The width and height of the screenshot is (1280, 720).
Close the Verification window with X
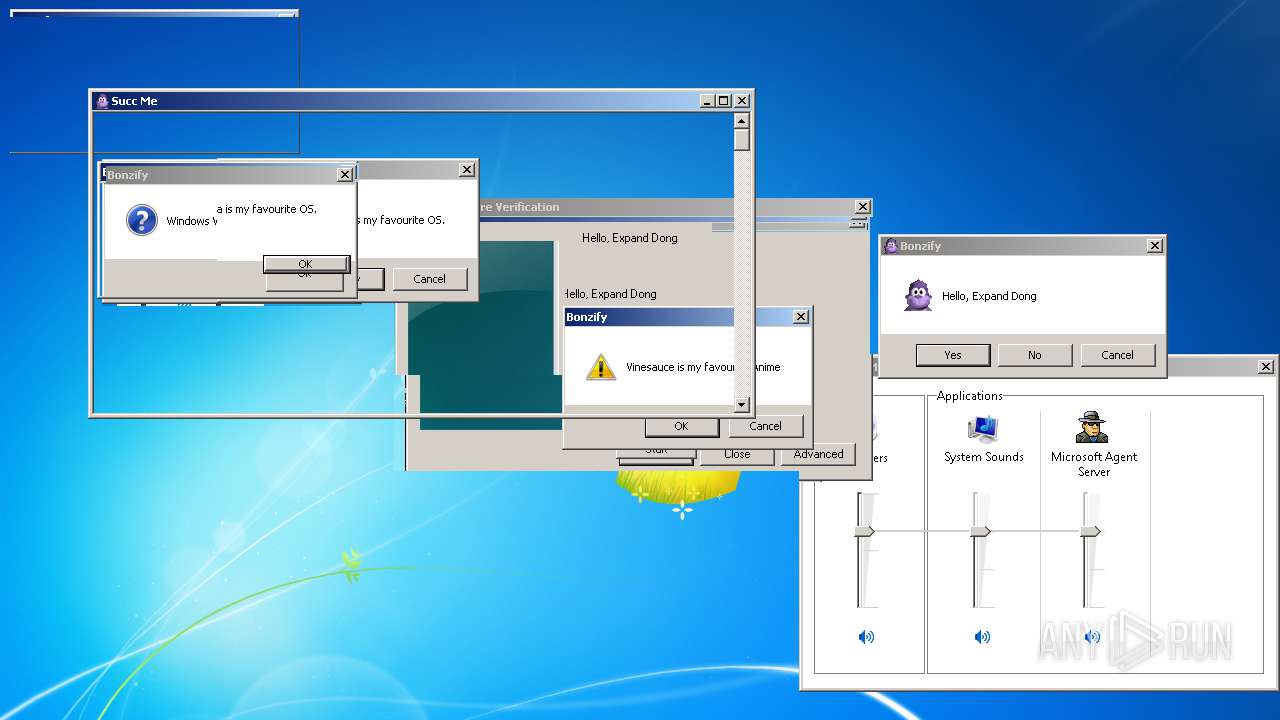tap(862, 207)
